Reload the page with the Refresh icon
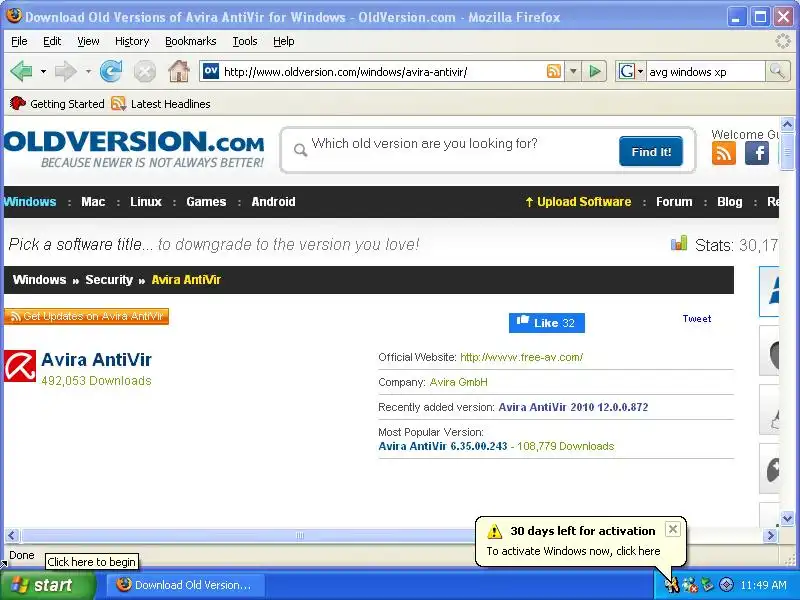 pyautogui.click(x=111, y=71)
